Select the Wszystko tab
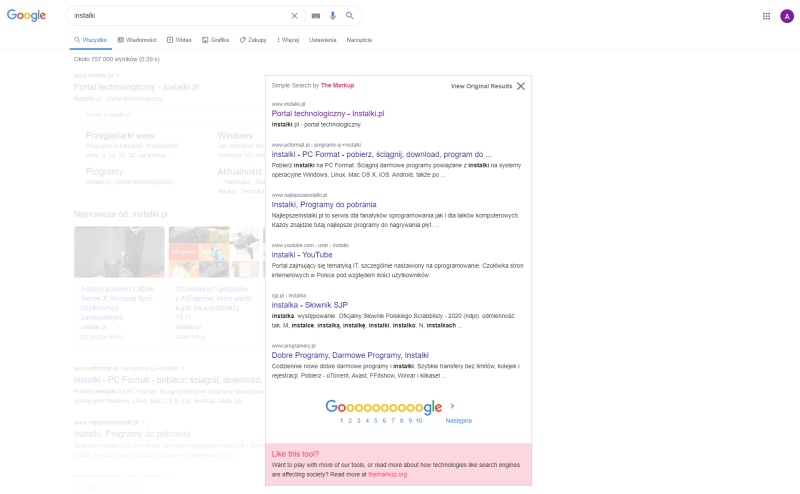Viewport: 800px width, 494px height. point(90,40)
